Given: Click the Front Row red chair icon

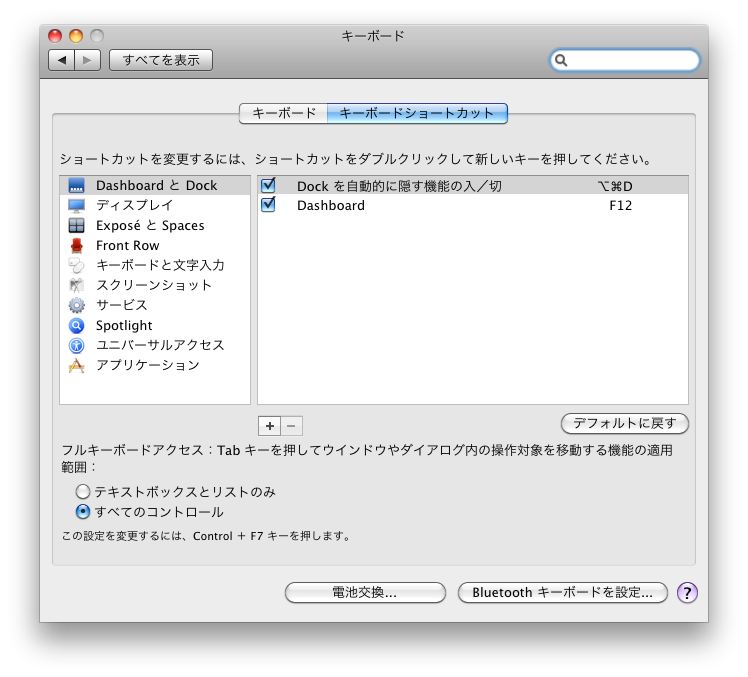Looking at the screenshot, I should click(76, 246).
